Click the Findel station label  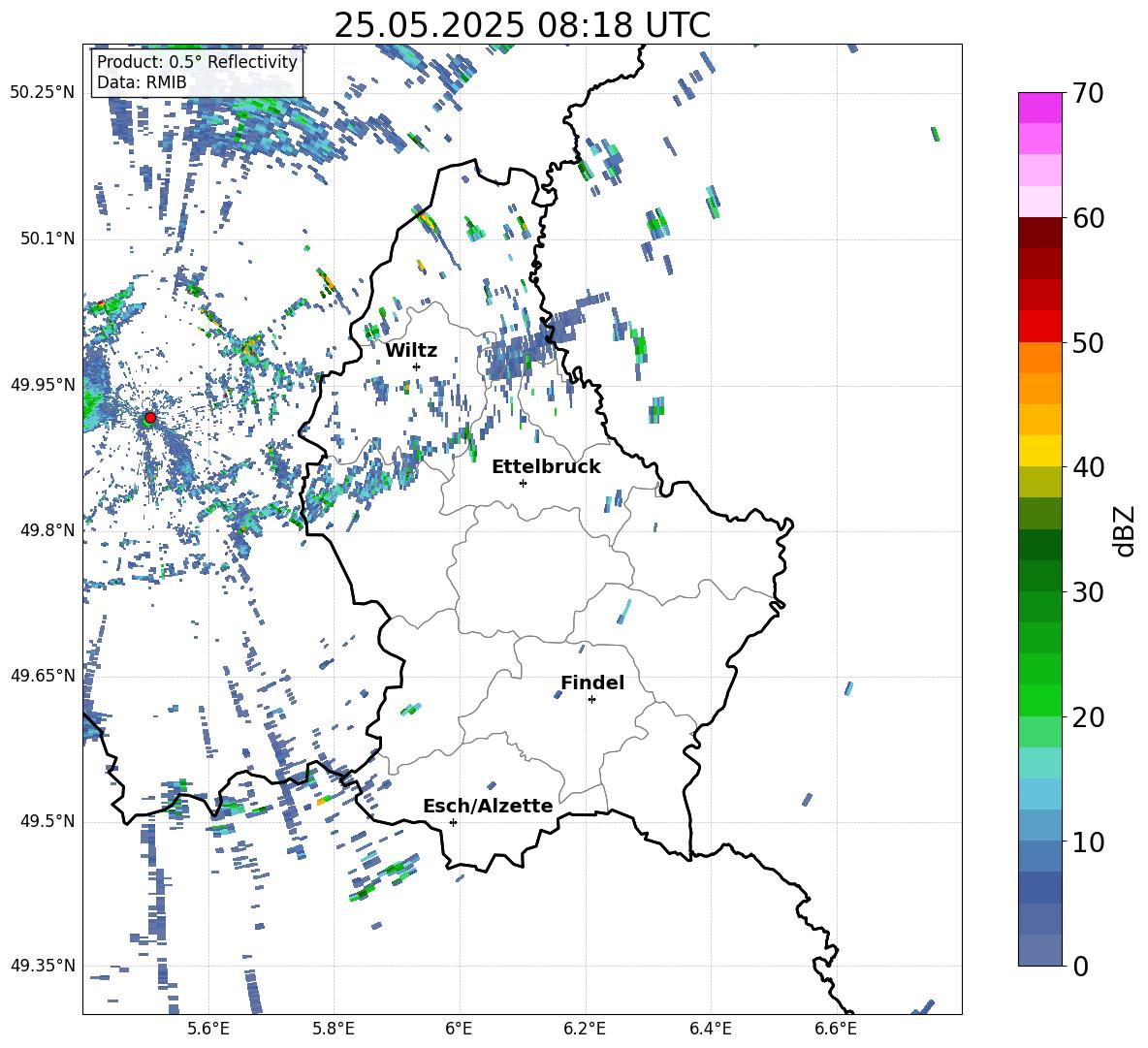pyautogui.click(x=592, y=683)
